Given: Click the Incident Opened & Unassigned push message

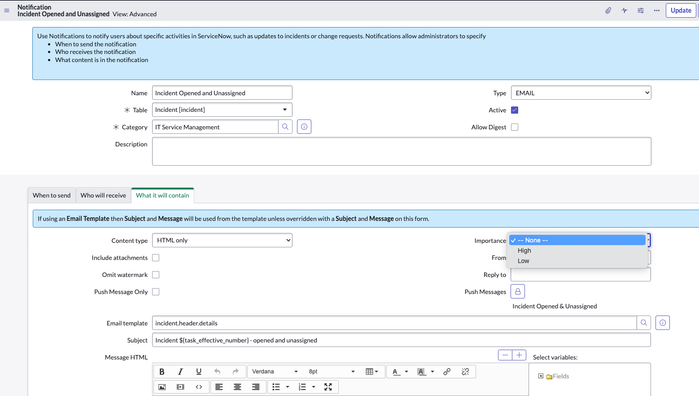Looking at the screenshot, I should pos(555,306).
